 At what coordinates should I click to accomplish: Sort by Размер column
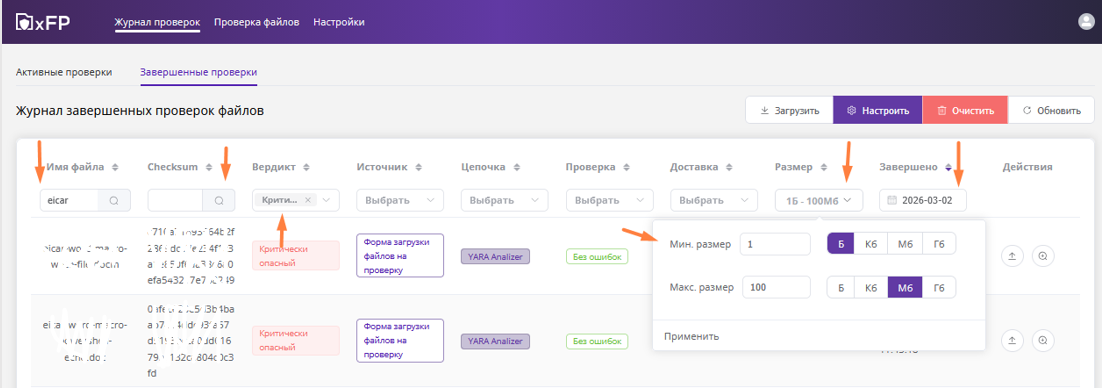click(x=824, y=167)
